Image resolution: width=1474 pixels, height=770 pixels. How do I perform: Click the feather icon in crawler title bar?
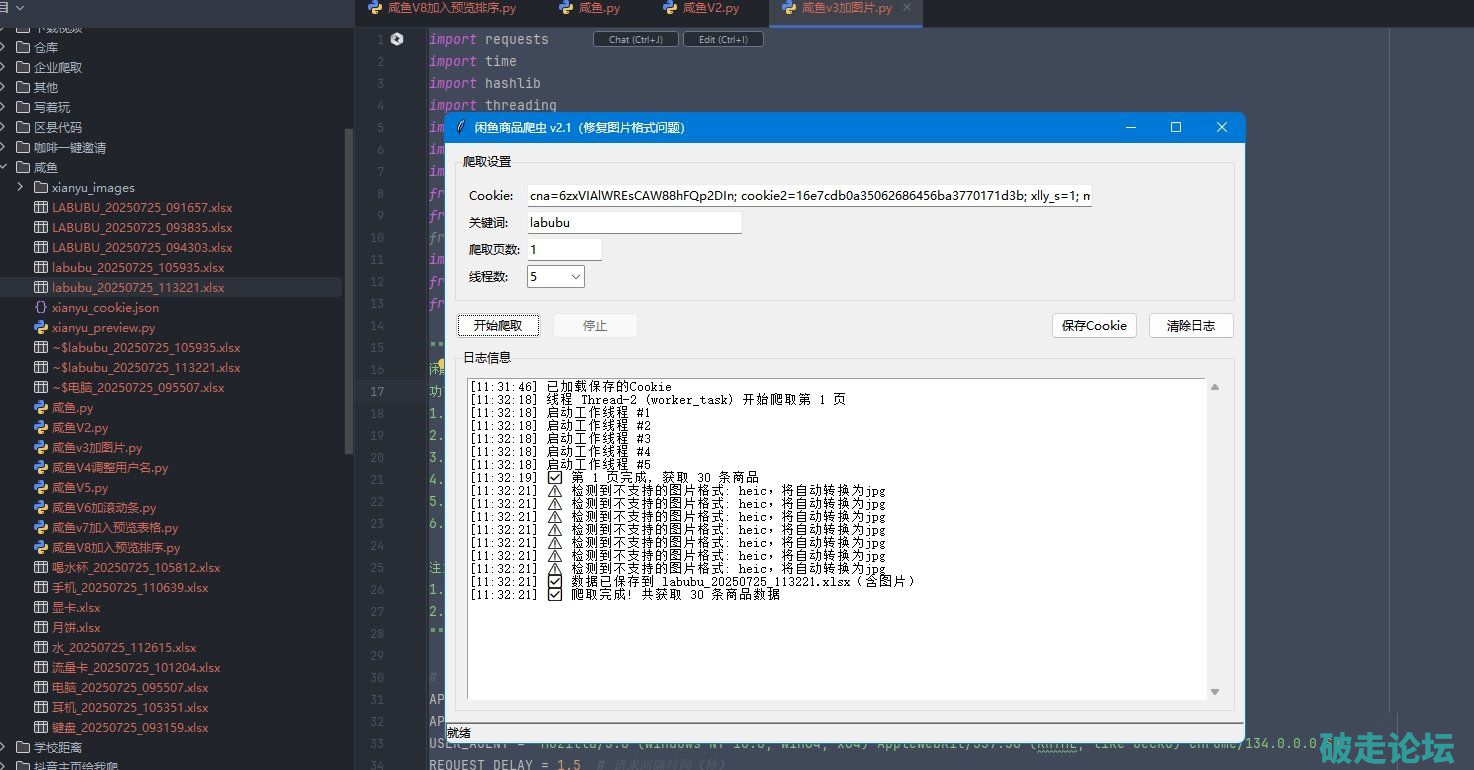tap(461, 128)
